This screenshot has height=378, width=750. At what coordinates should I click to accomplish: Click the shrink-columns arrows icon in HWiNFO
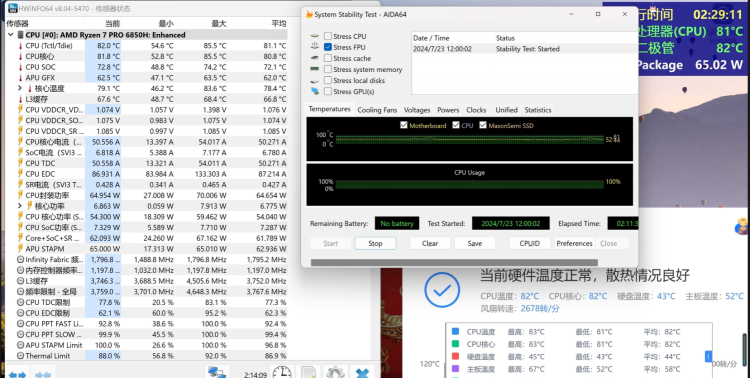pos(43,374)
